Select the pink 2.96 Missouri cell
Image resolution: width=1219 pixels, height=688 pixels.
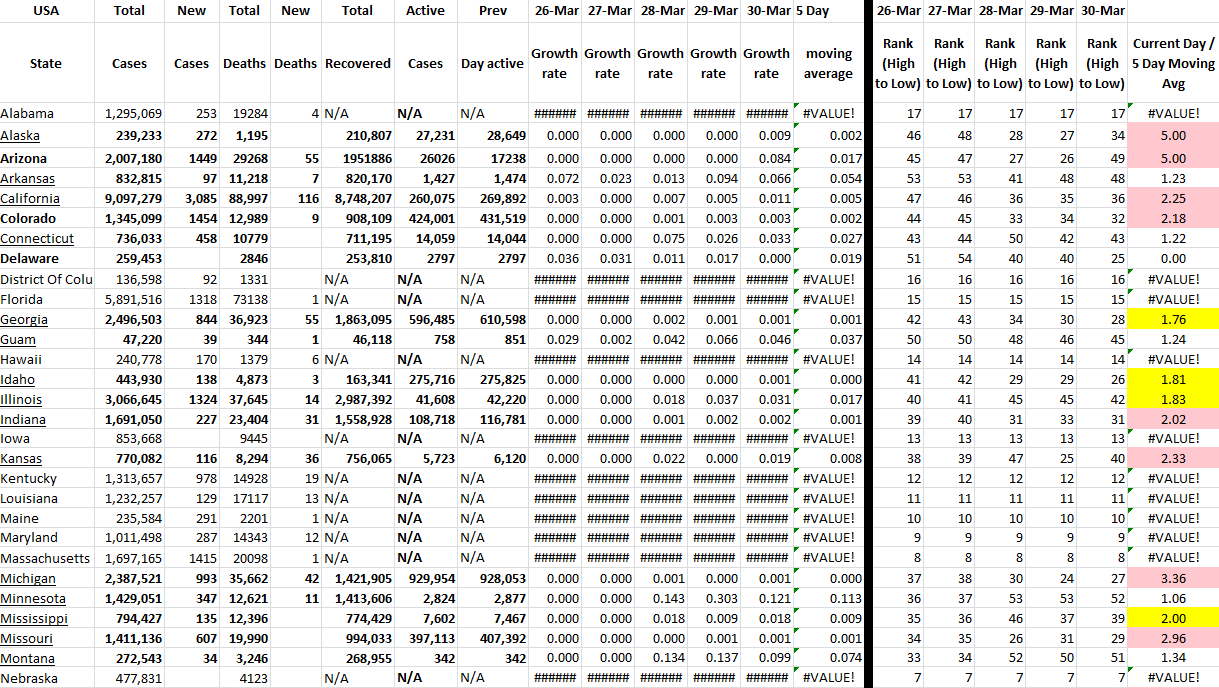click(x=1173, y=639)
